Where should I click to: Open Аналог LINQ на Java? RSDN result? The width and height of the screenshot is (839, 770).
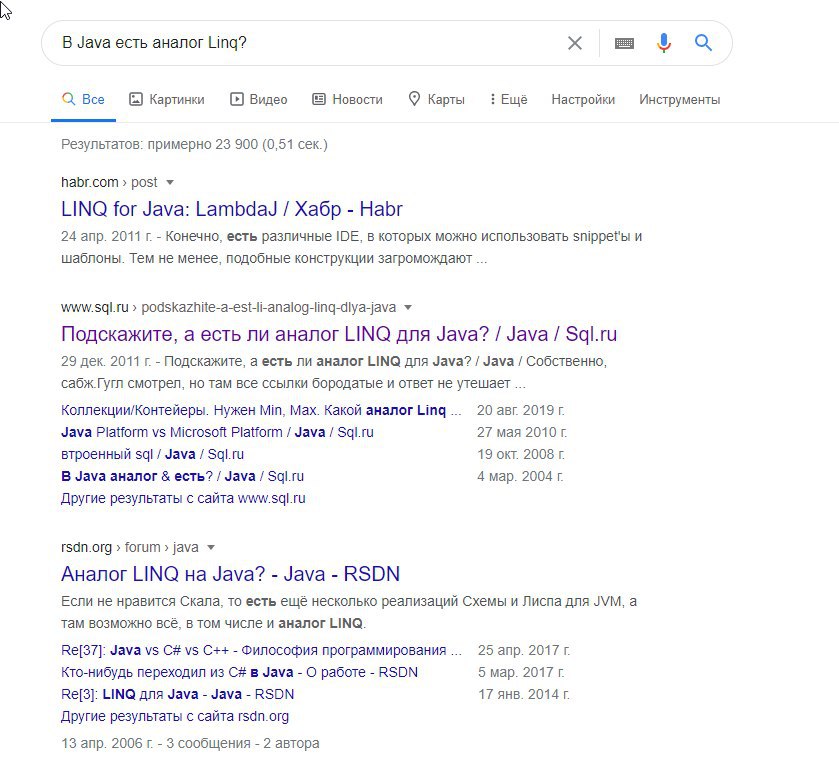pyautogui.click(x=230, y=574)
